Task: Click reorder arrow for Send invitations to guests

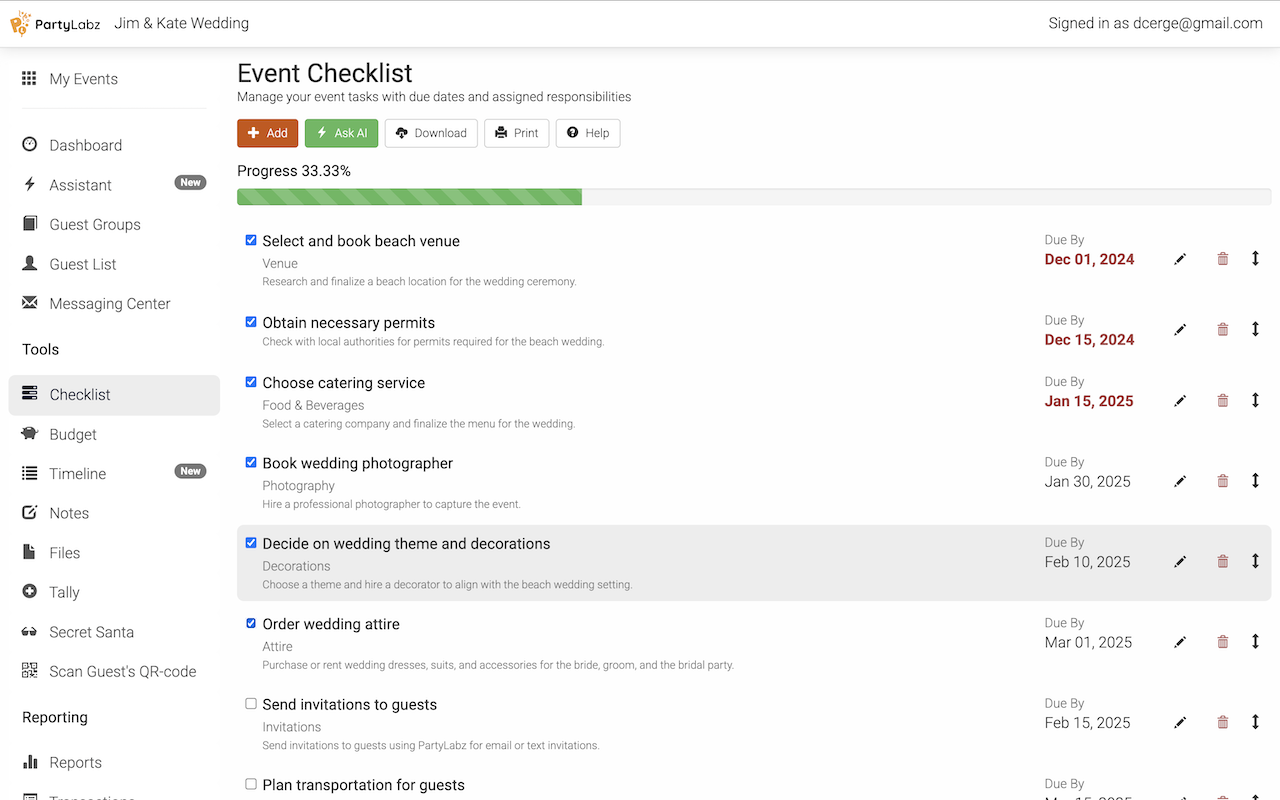Action: (1255, 722)
